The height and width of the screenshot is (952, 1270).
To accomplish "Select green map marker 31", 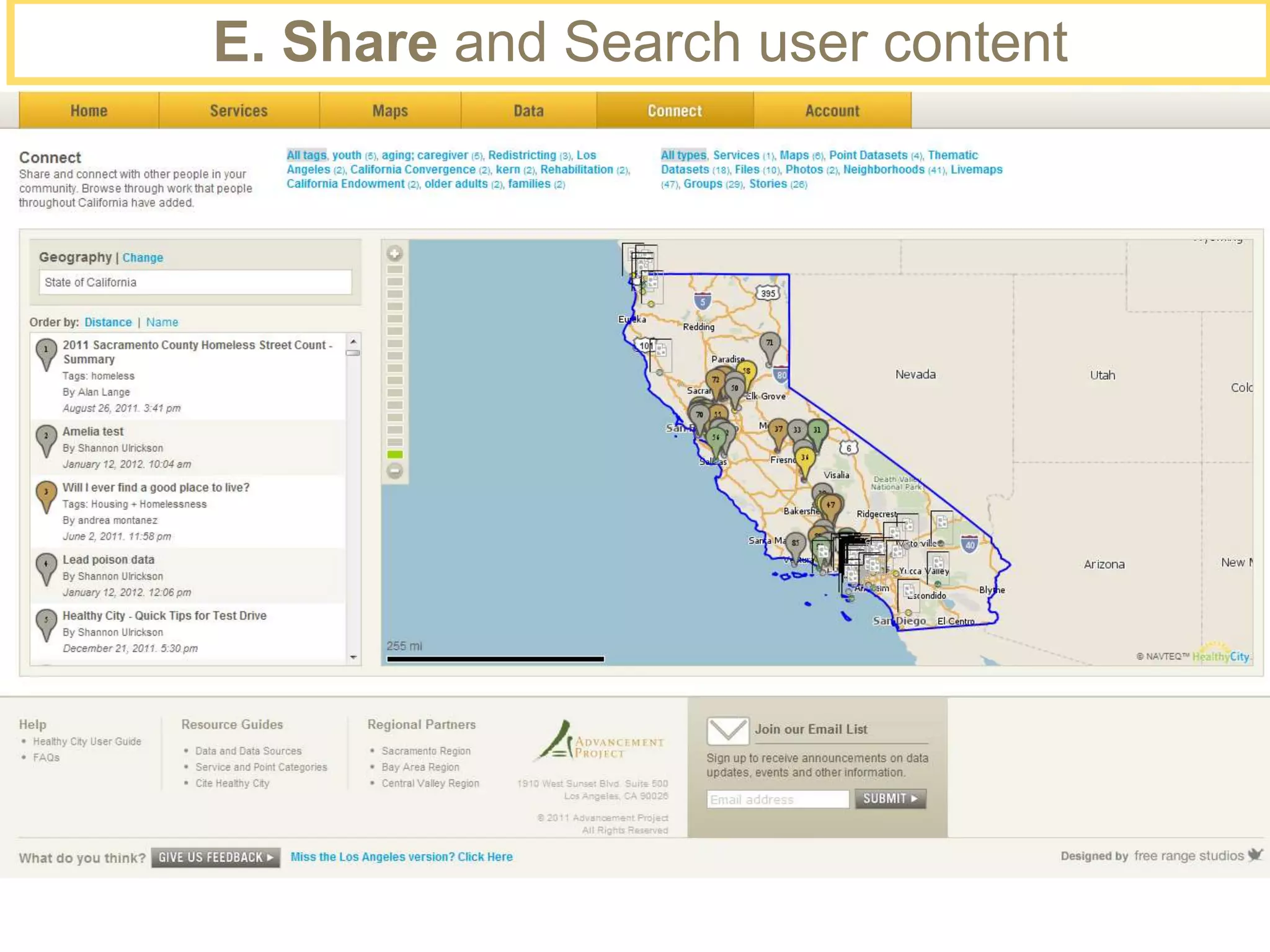I will 817,433.
